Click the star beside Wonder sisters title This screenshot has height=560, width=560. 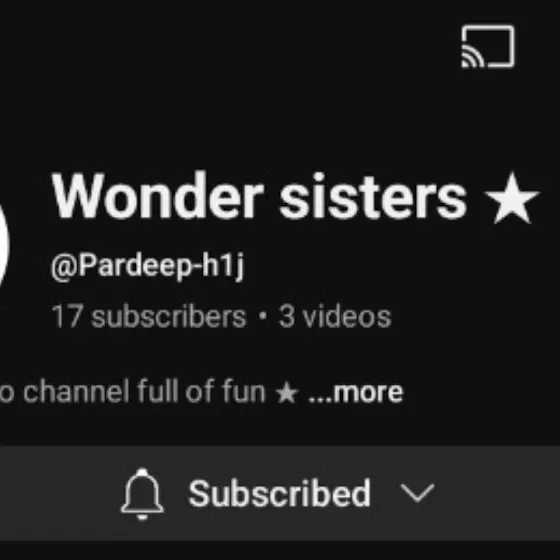[511, 198]
